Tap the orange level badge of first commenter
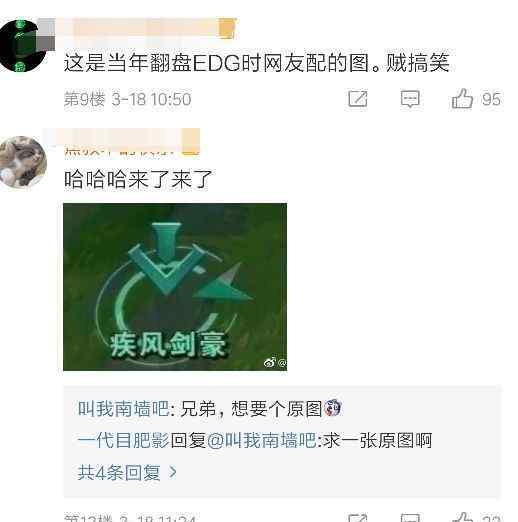518x522 pixels. coord(227,29)
